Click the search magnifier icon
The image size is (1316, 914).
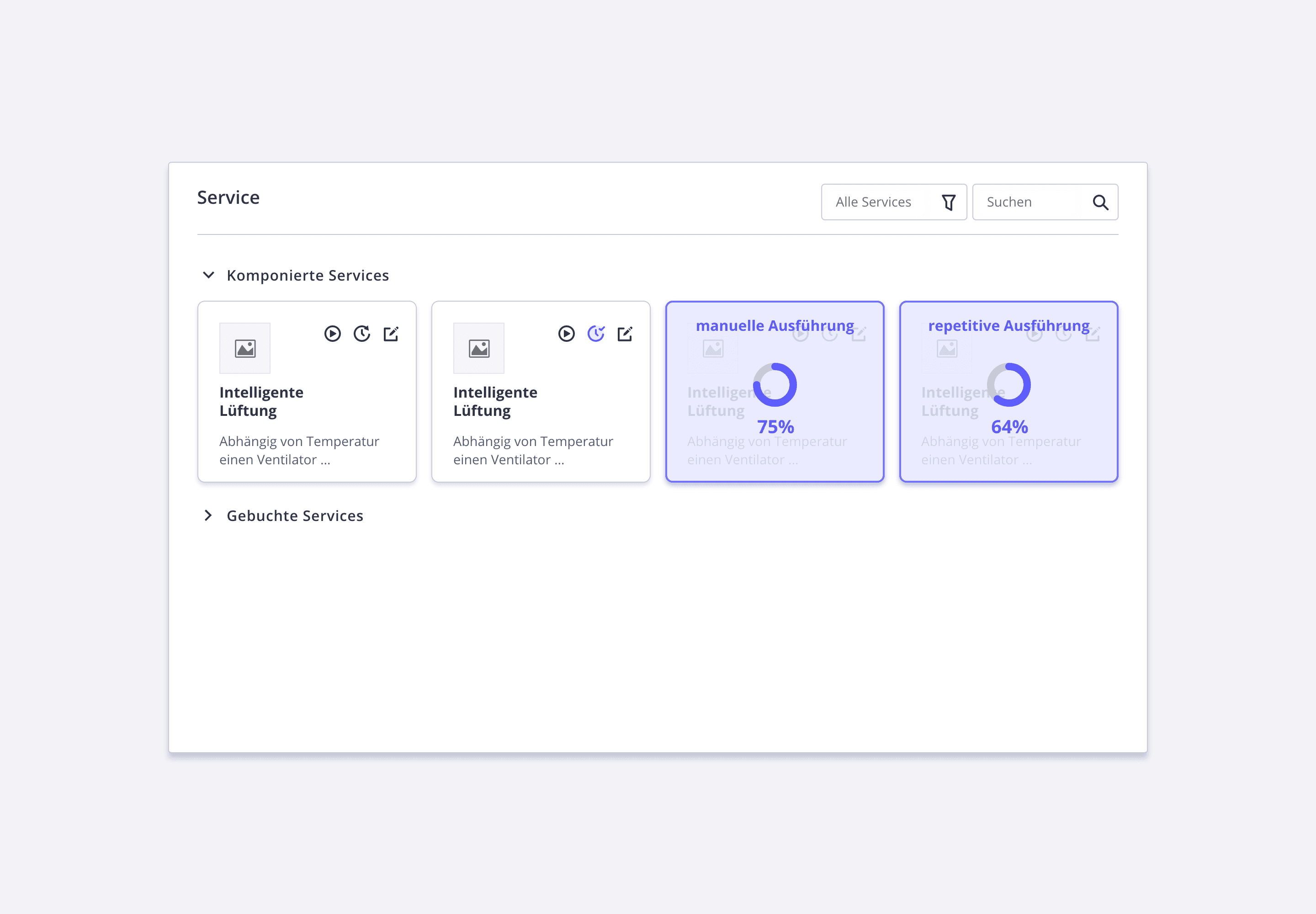[1100, 202]
